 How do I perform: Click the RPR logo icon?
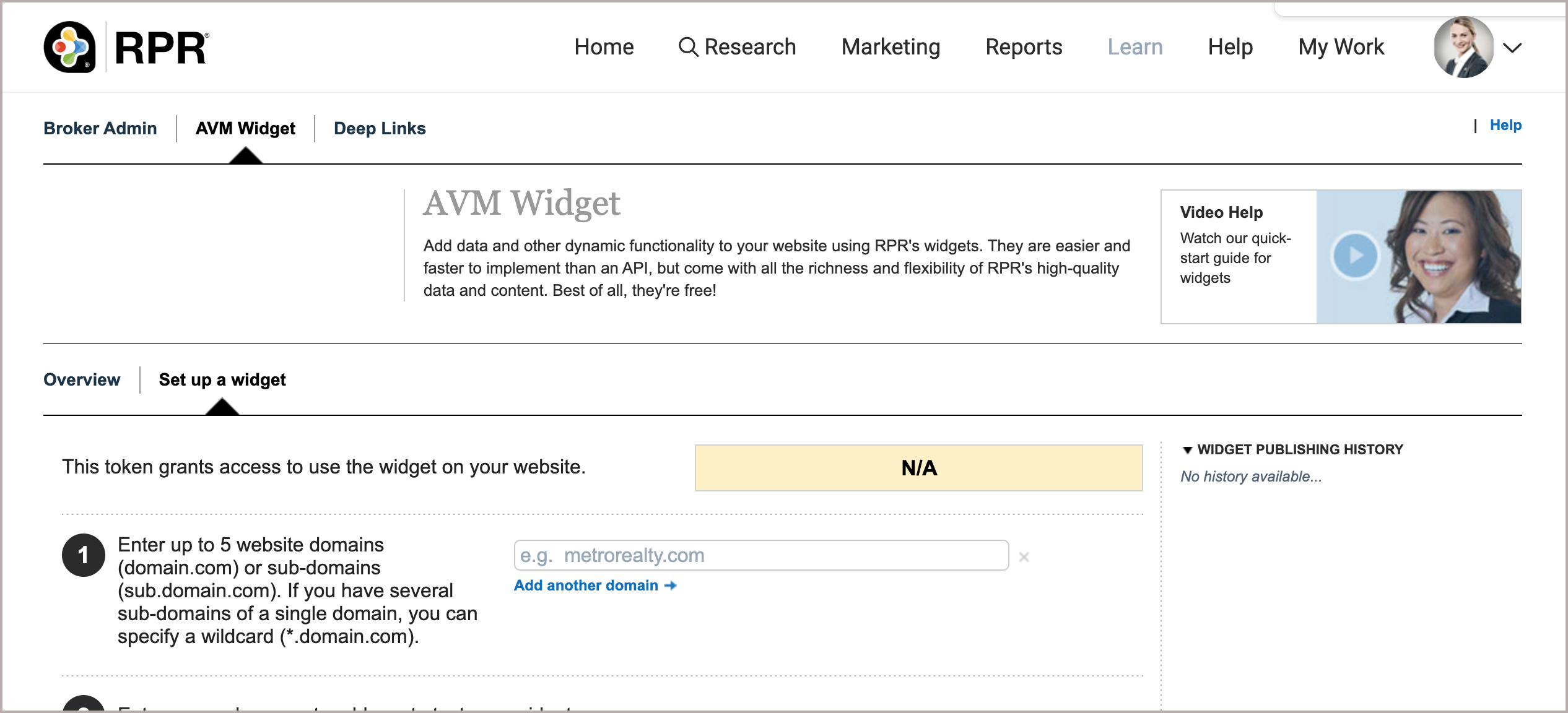[70, 47]
